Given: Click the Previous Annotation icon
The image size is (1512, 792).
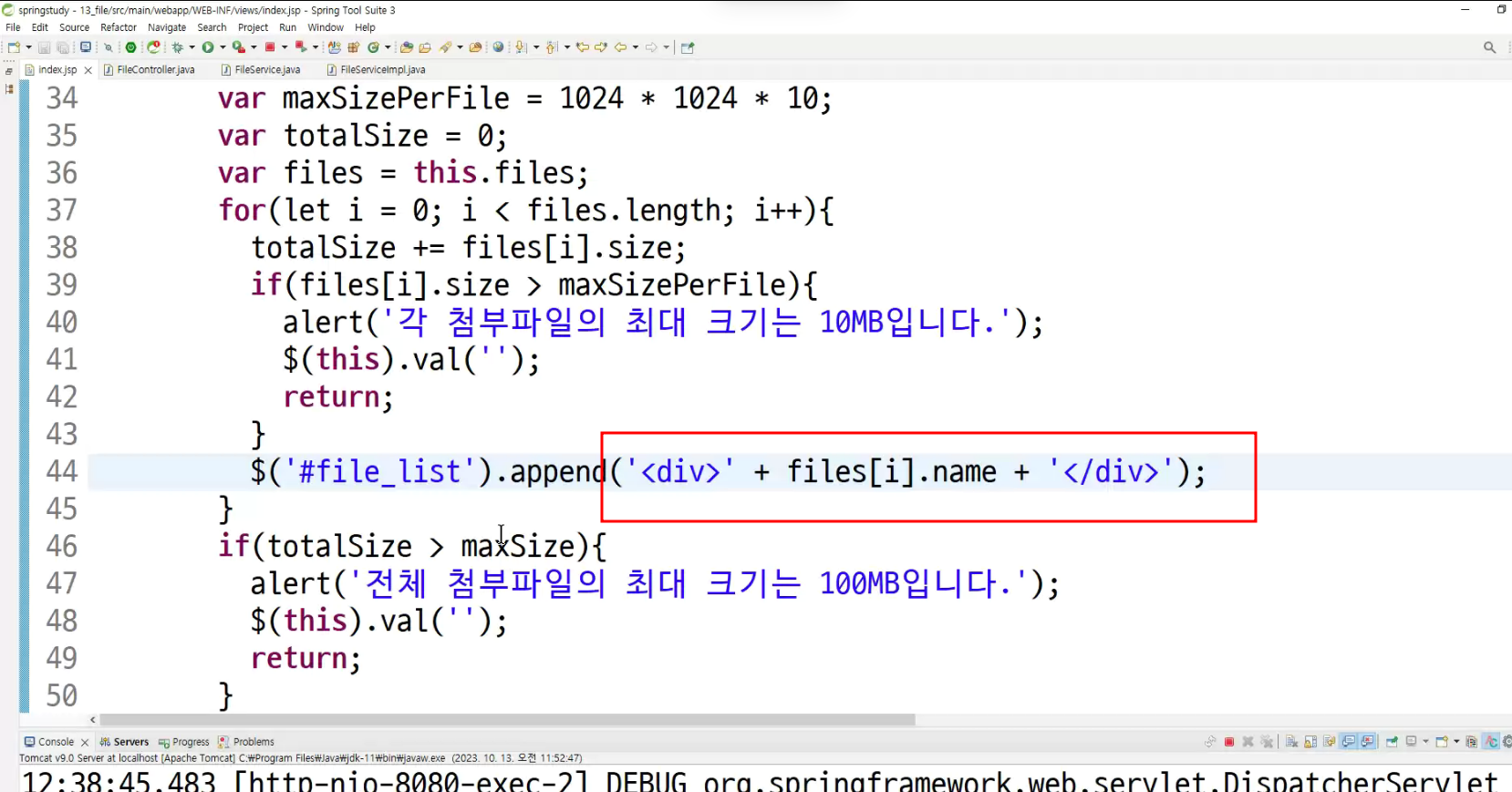Looking at the screenshot, I should (551, 47).
